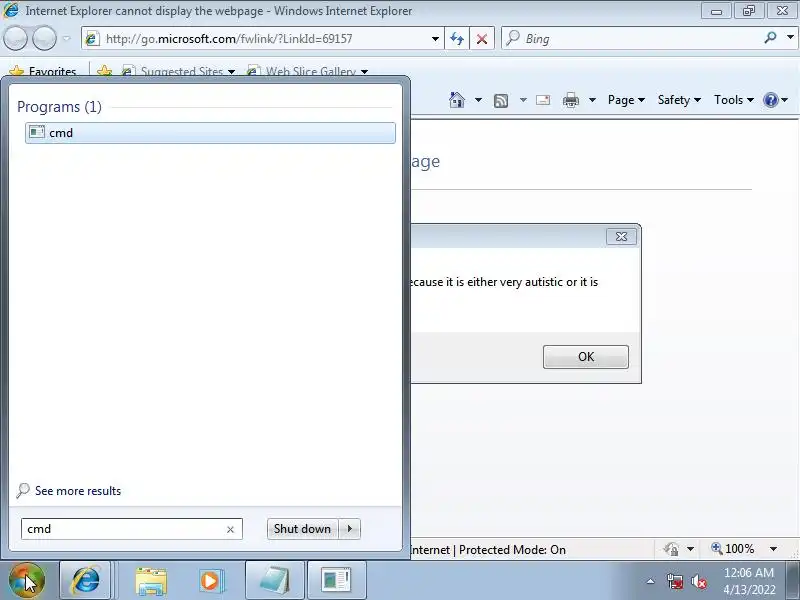Click the Refresh page button

pyautogui.click(x=457, y=39)
